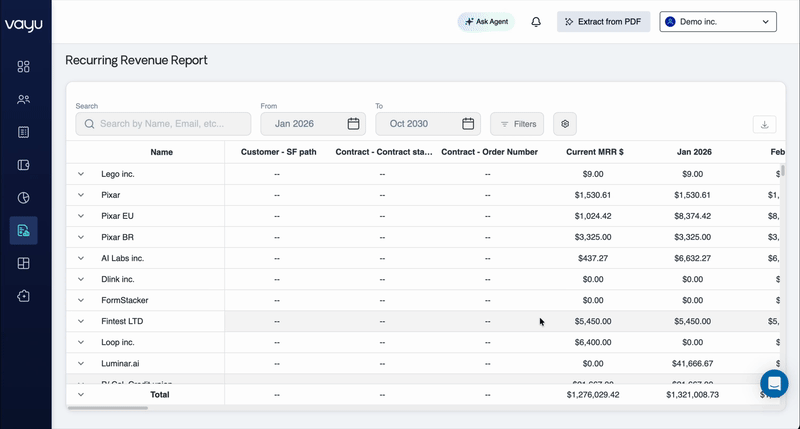
Task: Open the pie chart analytics icon in sidebar
Action: tap(23, 198)
